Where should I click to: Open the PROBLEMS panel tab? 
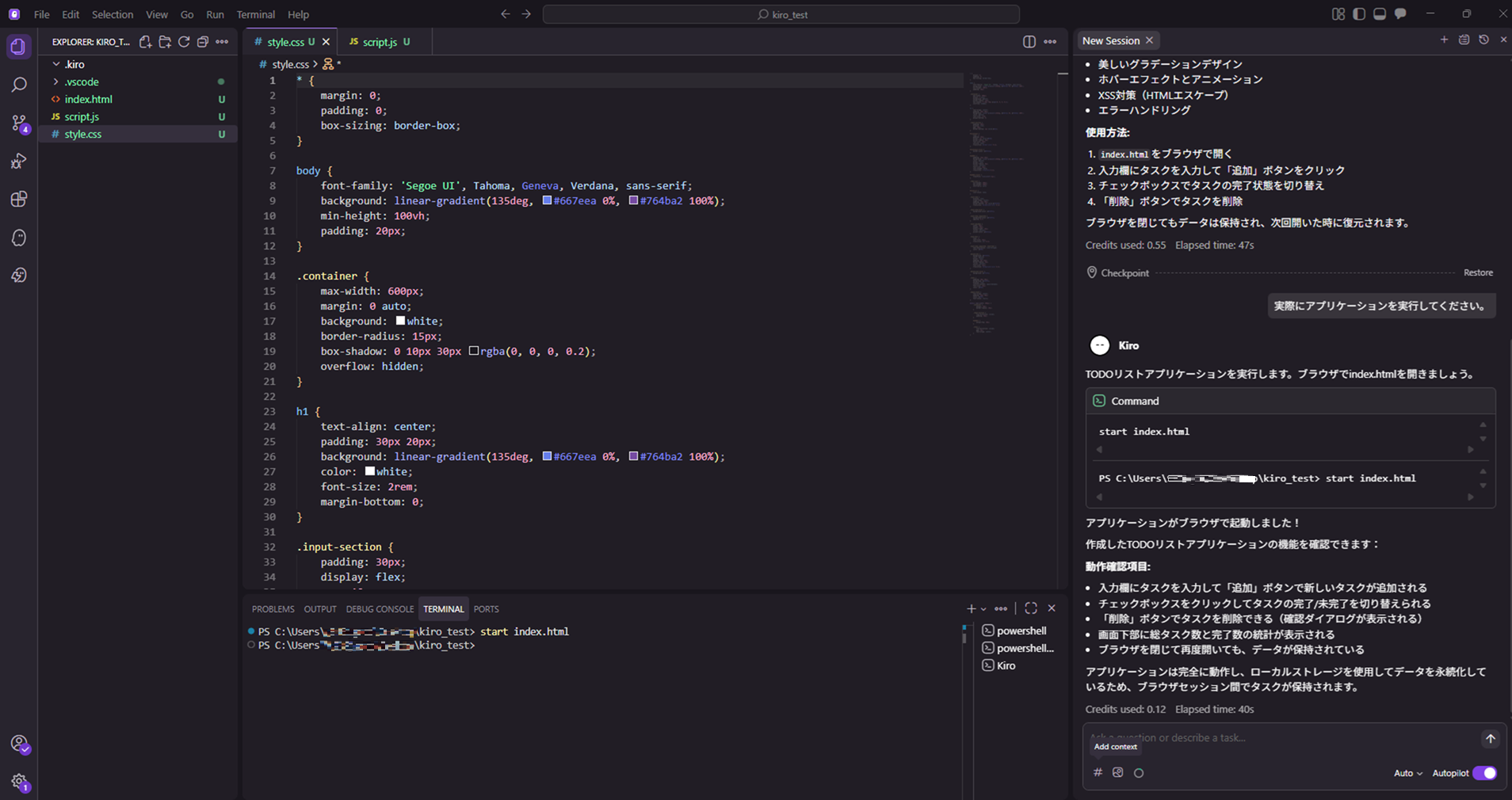click(273, 609)
